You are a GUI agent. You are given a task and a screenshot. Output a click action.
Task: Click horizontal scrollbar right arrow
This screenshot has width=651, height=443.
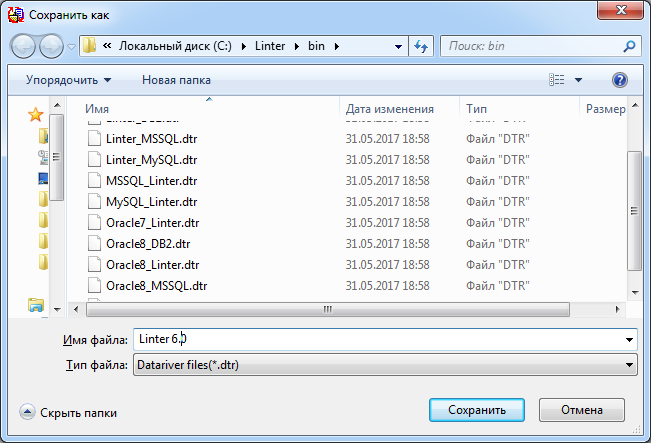[x=617, y=309]
